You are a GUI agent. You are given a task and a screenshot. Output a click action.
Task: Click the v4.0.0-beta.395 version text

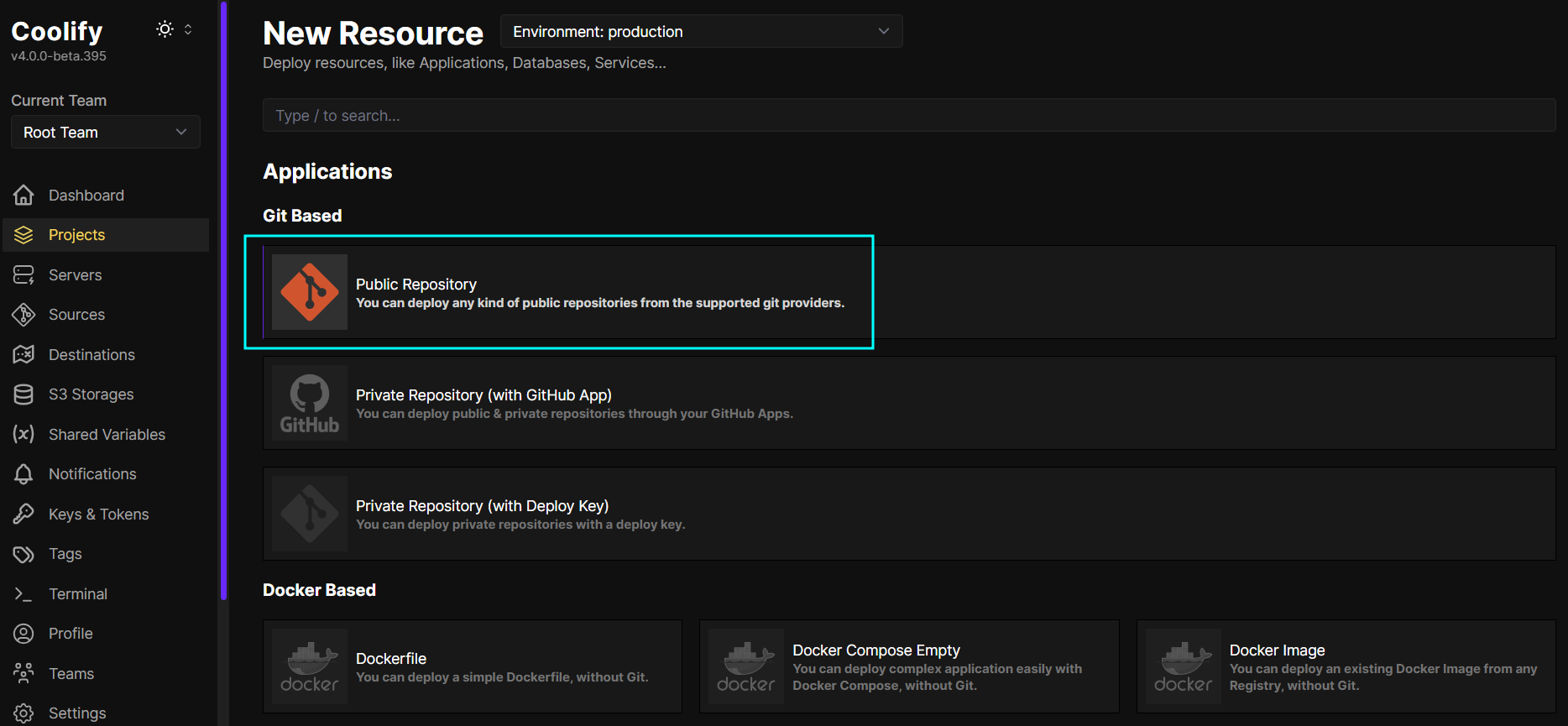59,56
